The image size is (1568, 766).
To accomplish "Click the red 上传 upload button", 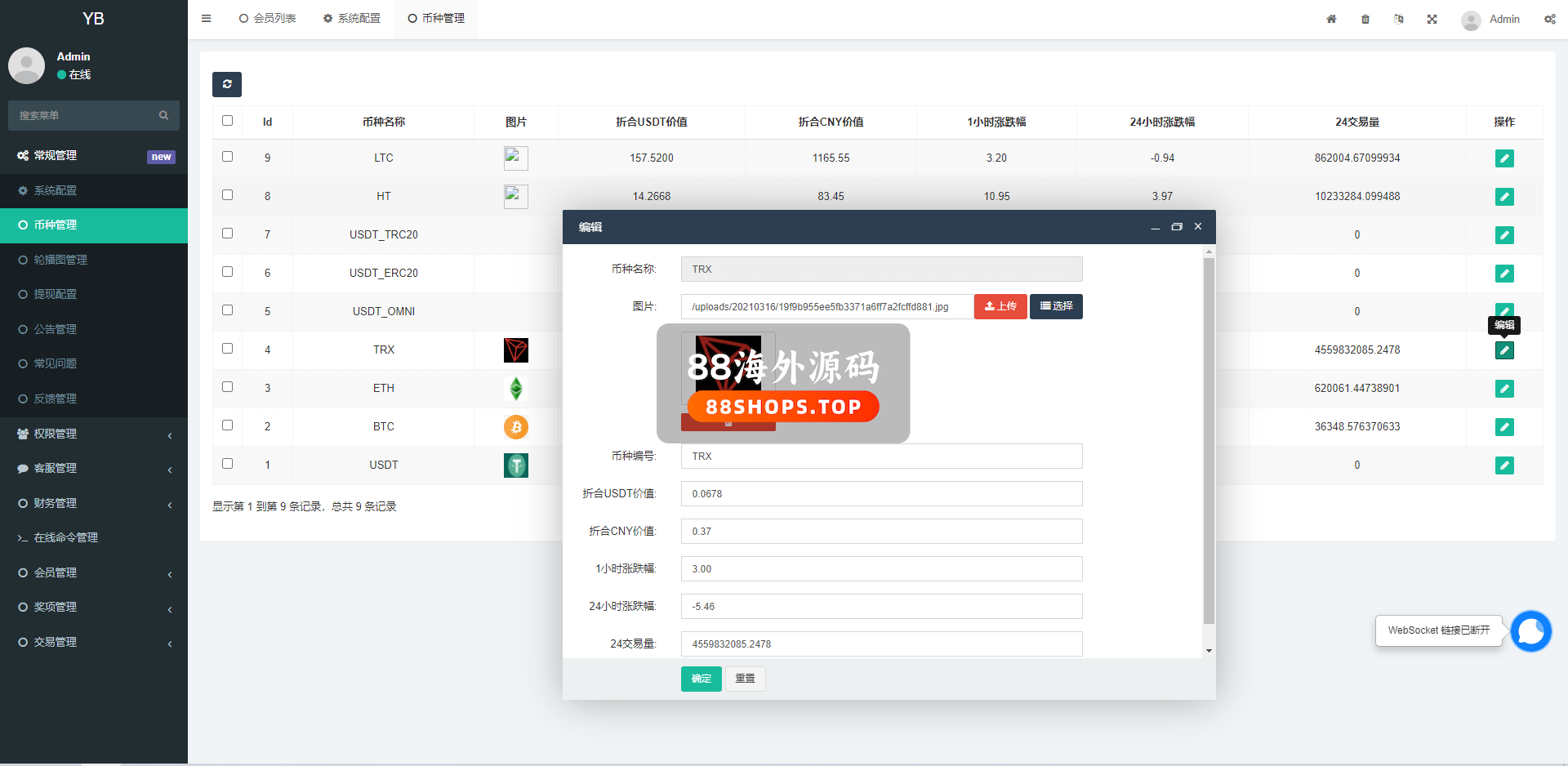I will (x=1000, y=306).
